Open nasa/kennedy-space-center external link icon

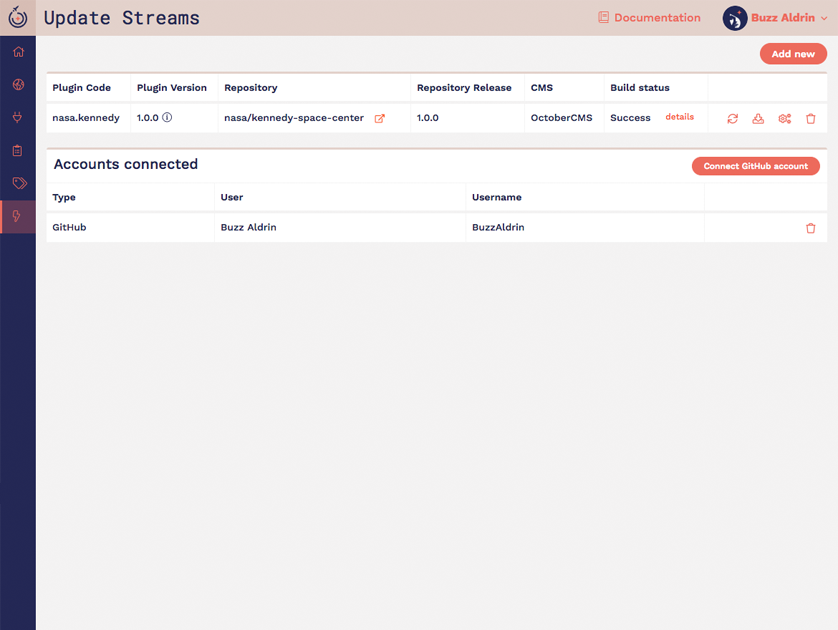[379, 118]
